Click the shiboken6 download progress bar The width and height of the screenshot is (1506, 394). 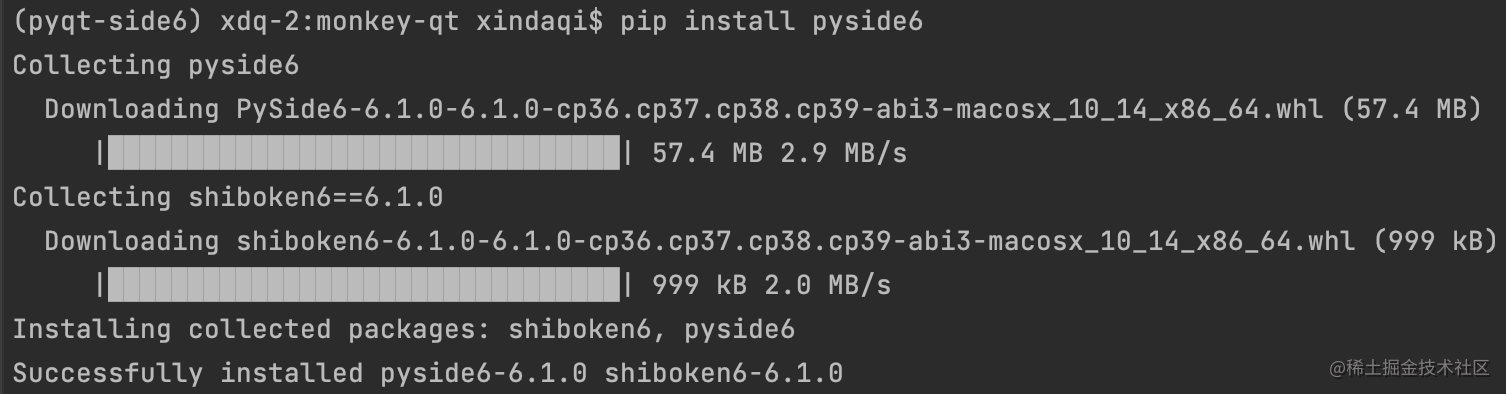pos(364,286)
